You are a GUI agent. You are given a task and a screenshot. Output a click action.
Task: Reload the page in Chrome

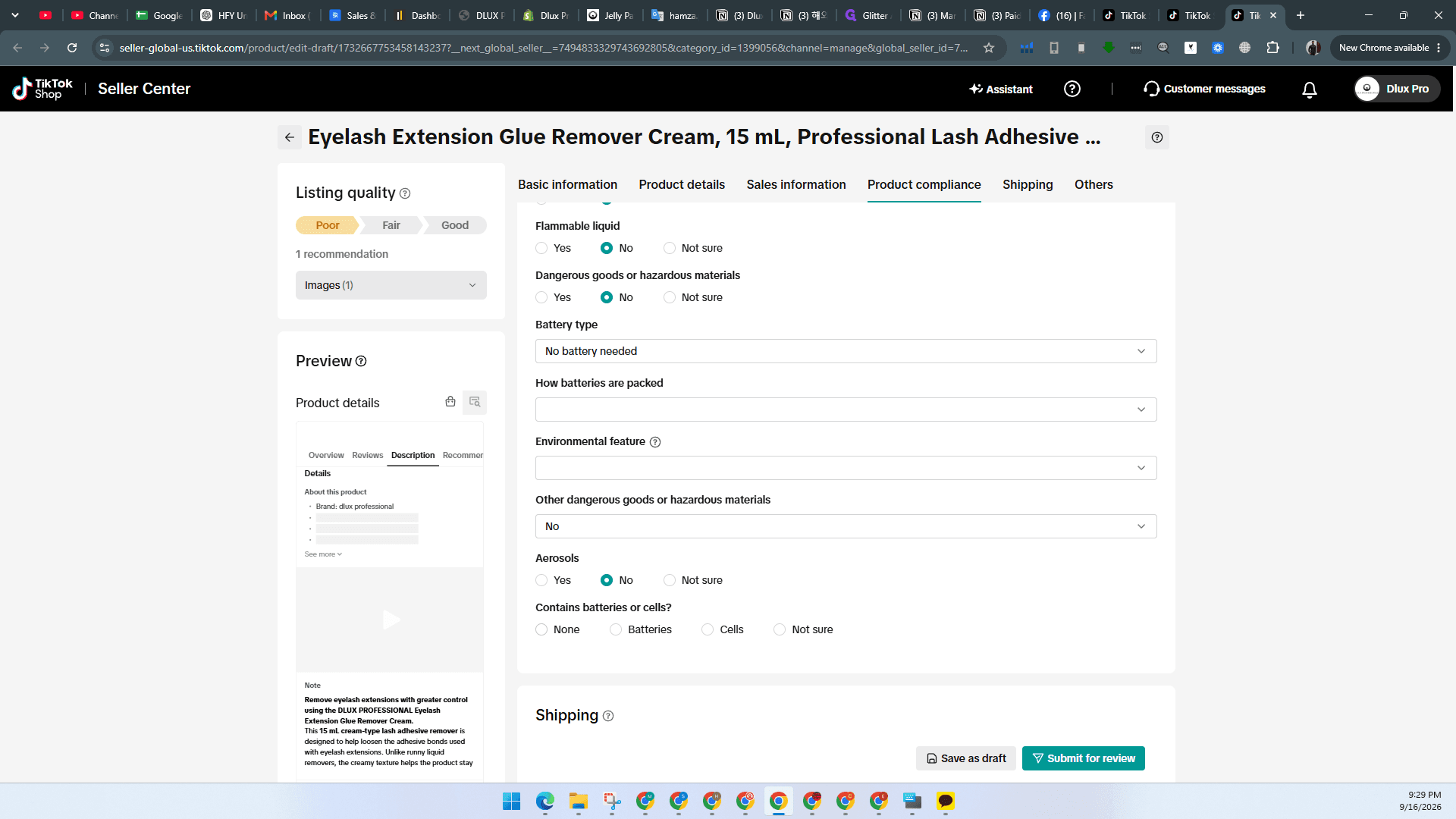[x=72, y=48]
